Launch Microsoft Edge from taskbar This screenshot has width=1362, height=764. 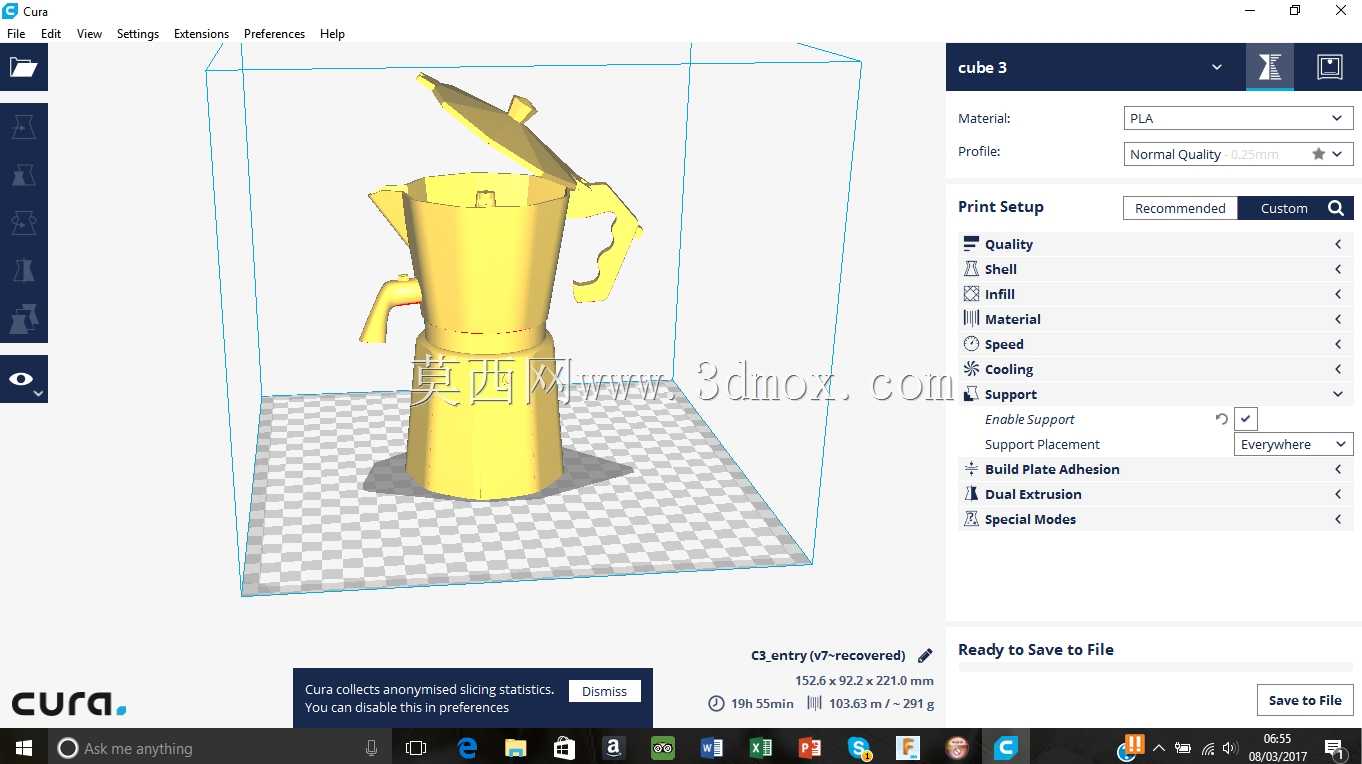[x=467, y=748]
